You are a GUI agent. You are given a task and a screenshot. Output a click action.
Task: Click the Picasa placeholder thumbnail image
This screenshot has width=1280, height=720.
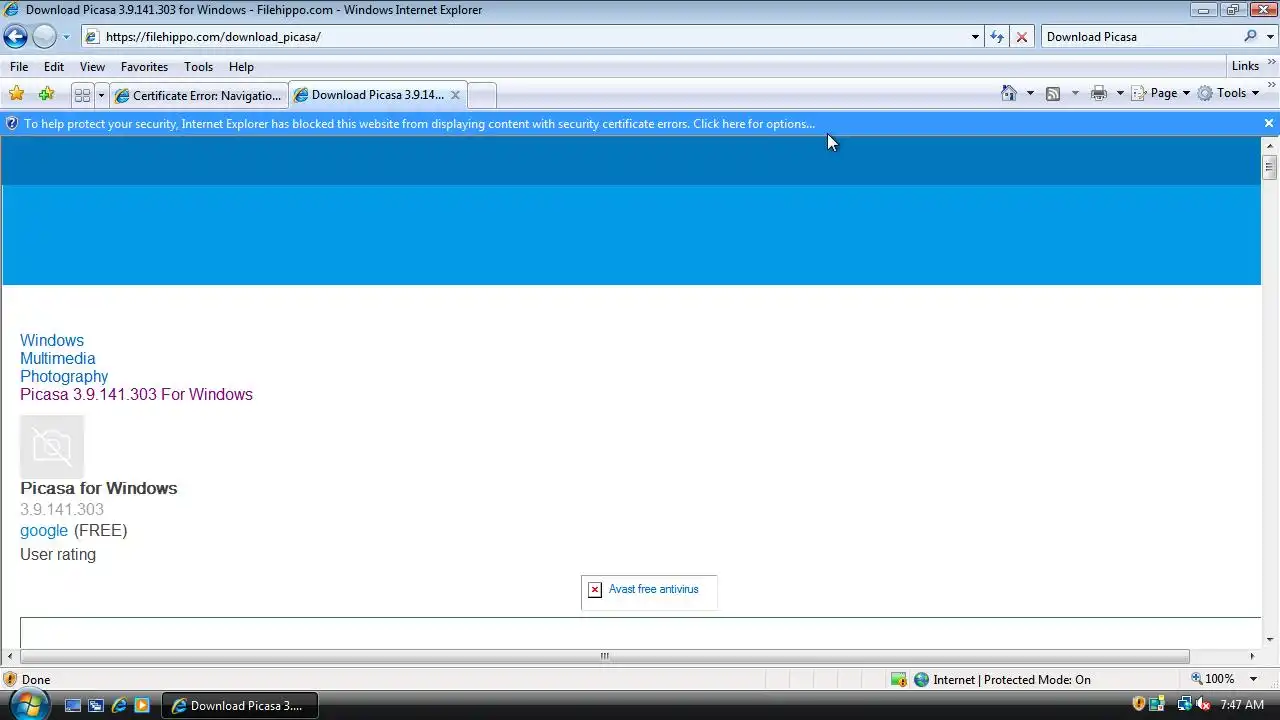[x=52, y=446]
